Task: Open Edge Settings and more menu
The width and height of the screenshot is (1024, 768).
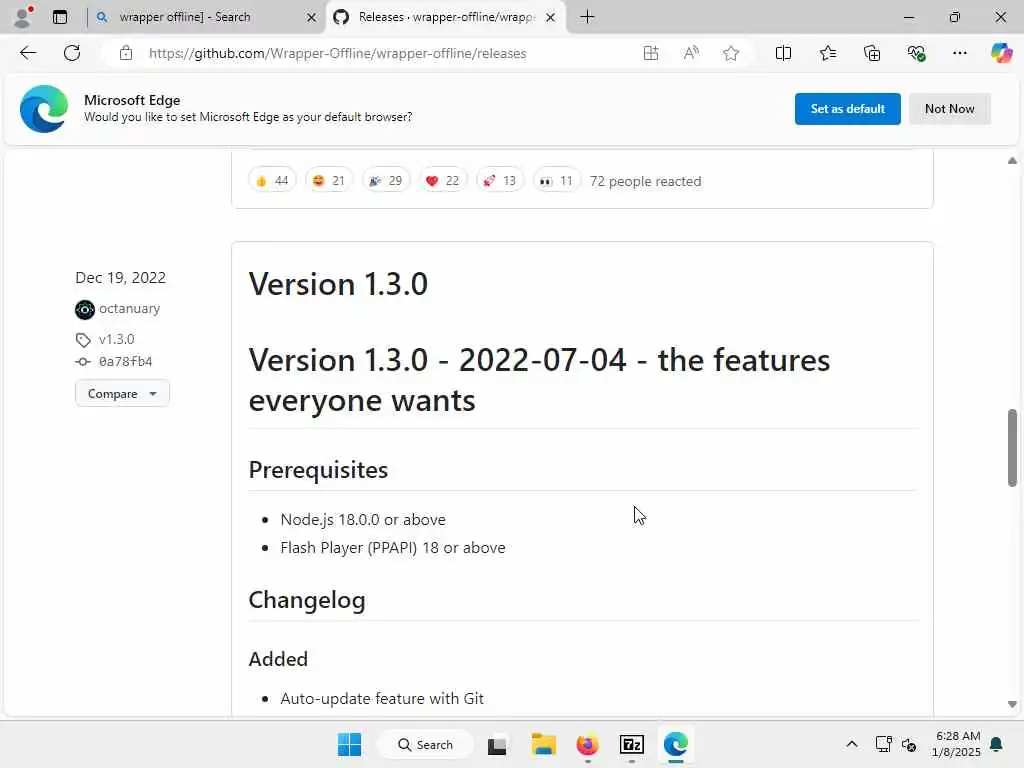Action: pyautogui.click(x=959, y=54)
